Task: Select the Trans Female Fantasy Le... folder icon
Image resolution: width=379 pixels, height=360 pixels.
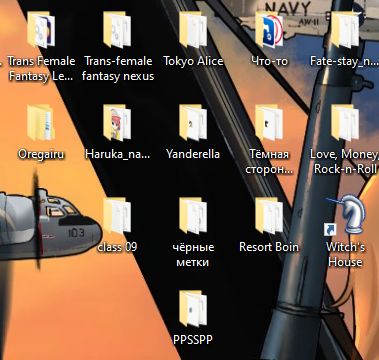Action: coord(41,29)
